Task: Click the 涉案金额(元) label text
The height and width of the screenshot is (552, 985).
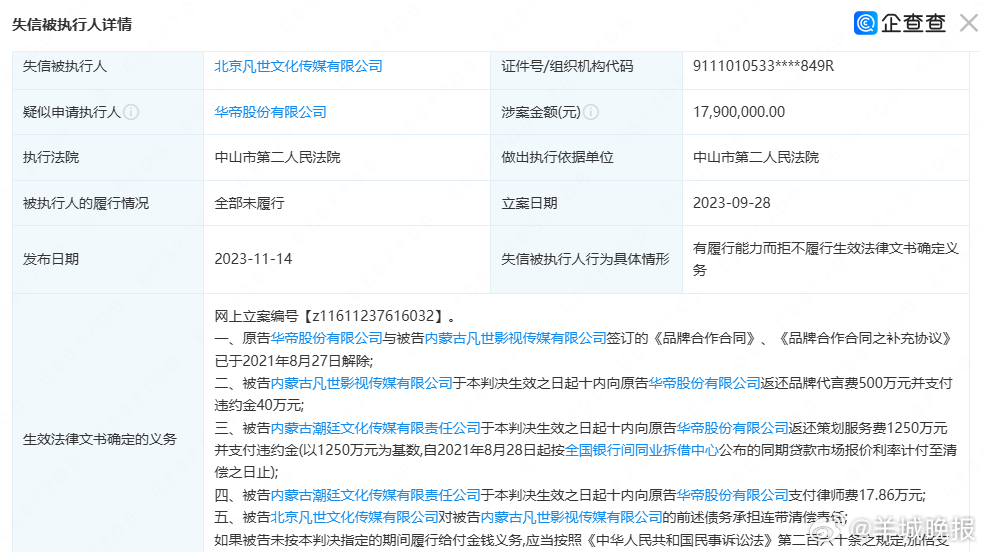Action: pyautogui.click(x=541, y=112)
